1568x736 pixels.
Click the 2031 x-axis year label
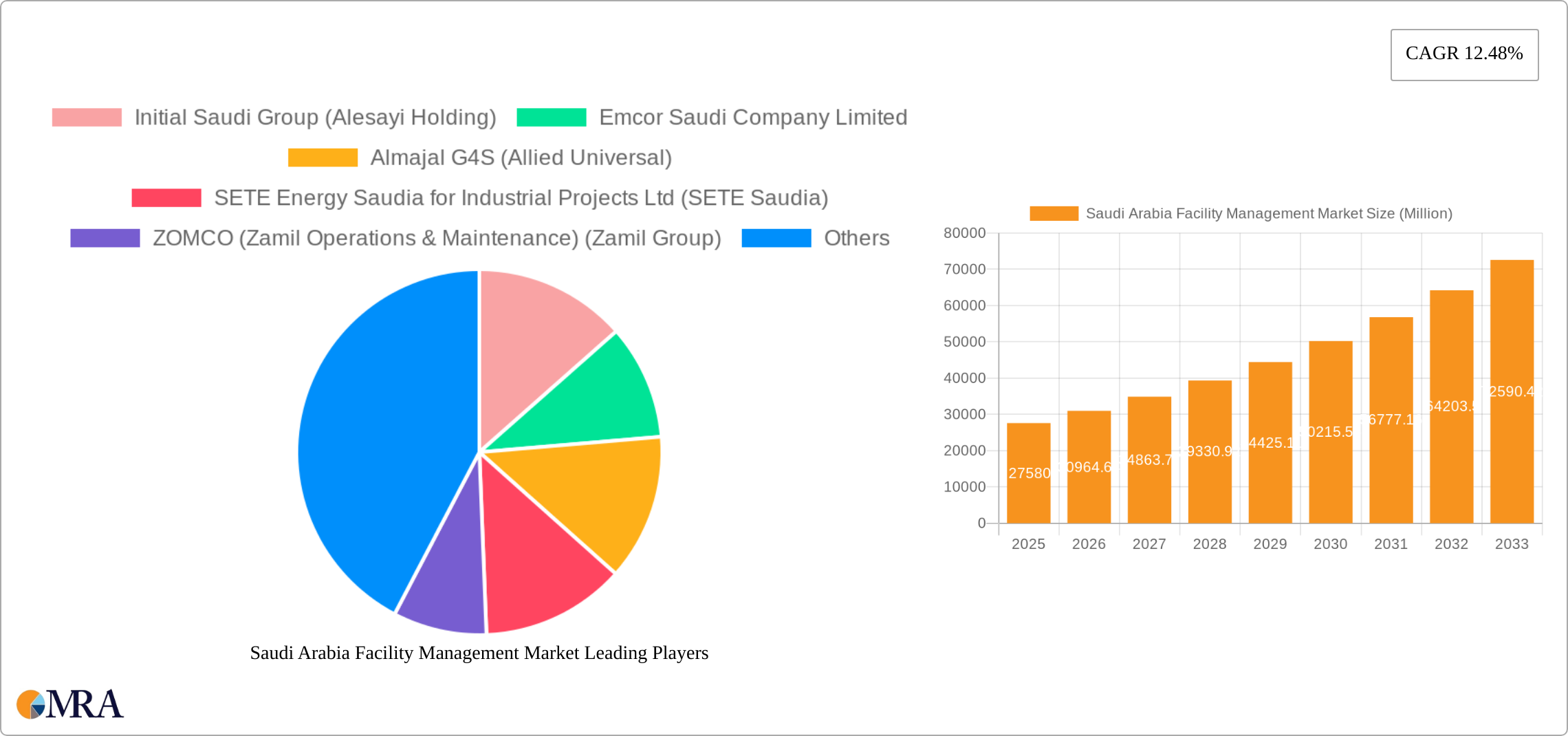[1391, 544]
